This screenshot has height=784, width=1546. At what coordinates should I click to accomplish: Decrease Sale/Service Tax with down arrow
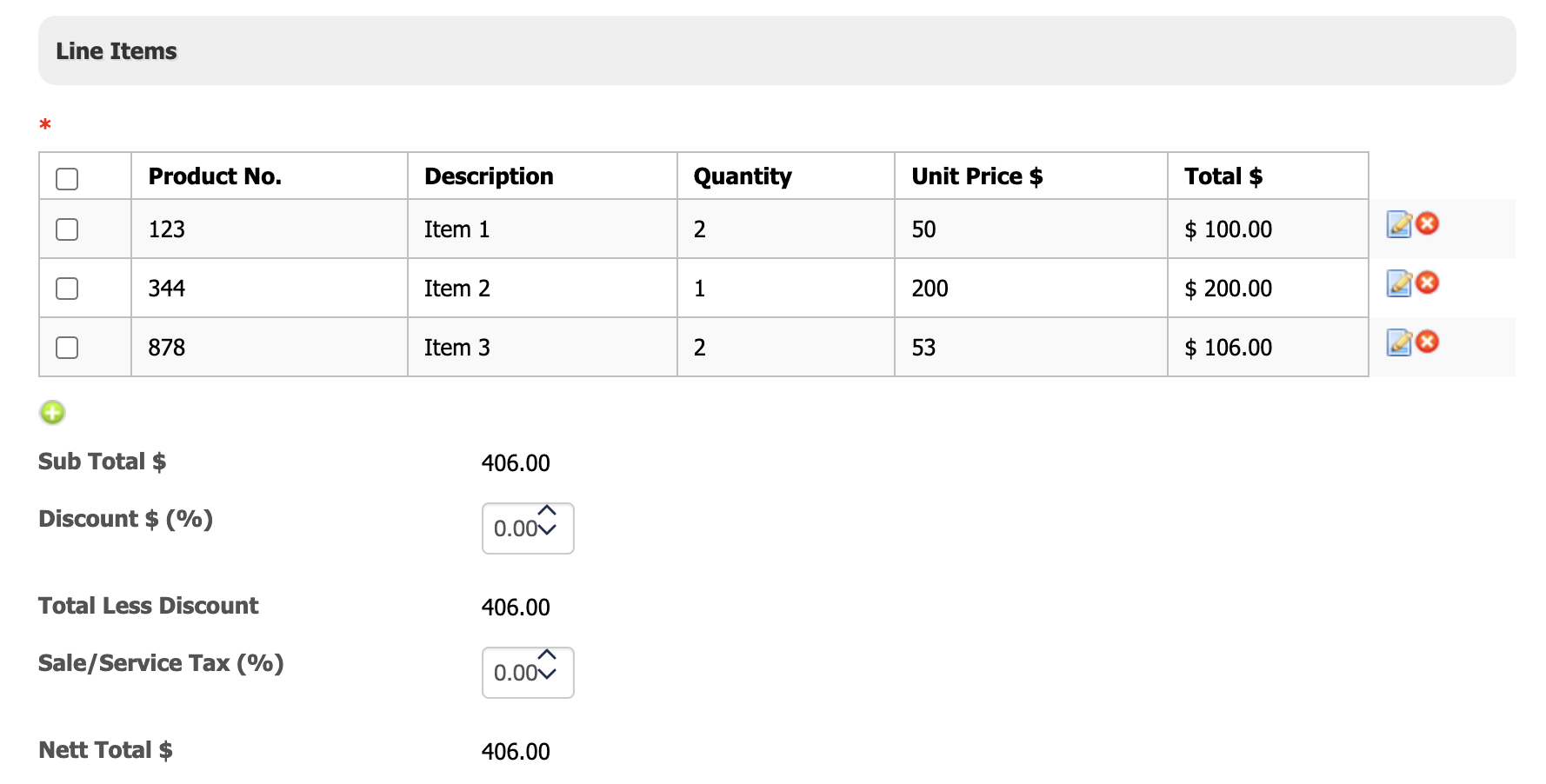pyautogui.click(x=547, y=674)
